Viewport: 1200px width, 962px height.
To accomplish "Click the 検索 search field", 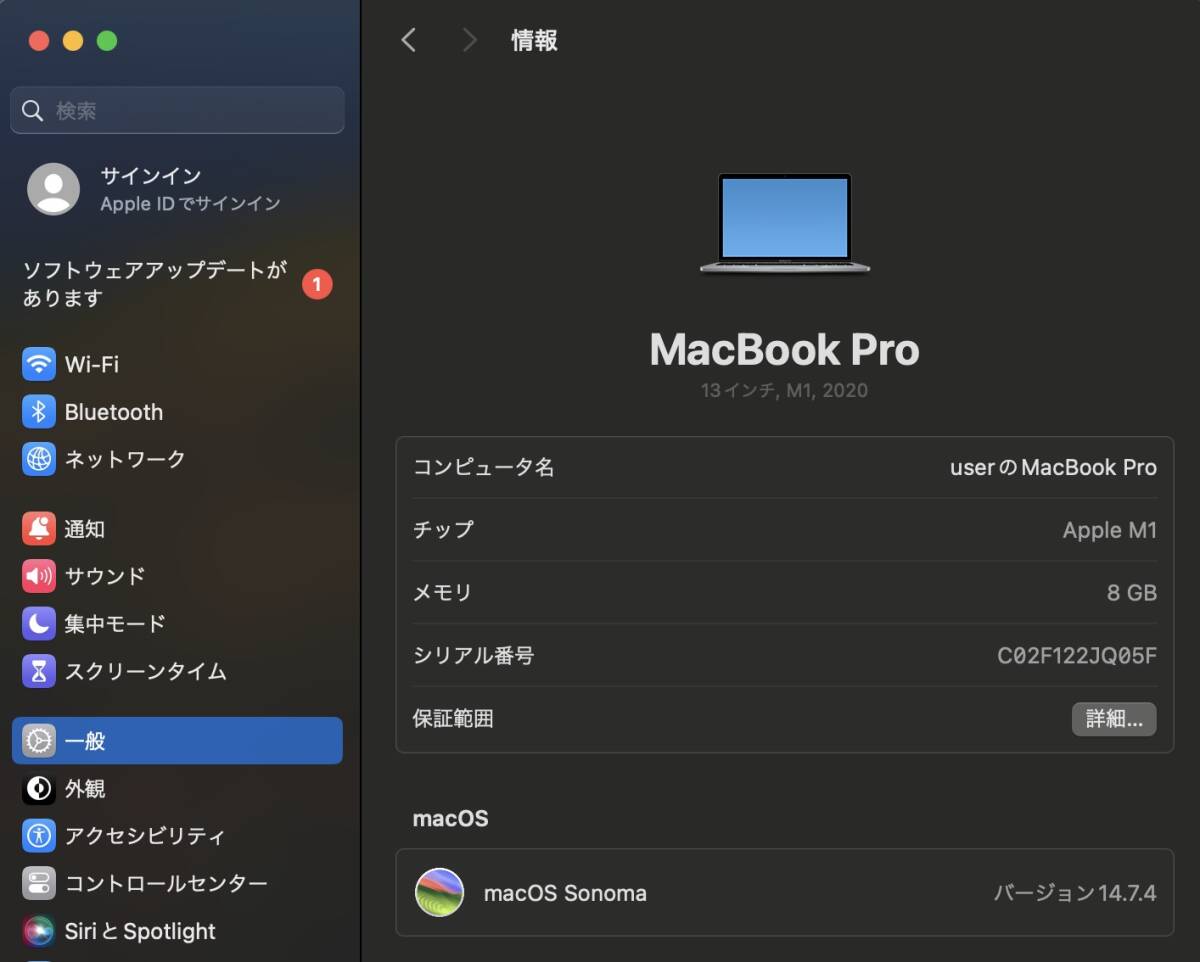I will (x=177, y=110).
